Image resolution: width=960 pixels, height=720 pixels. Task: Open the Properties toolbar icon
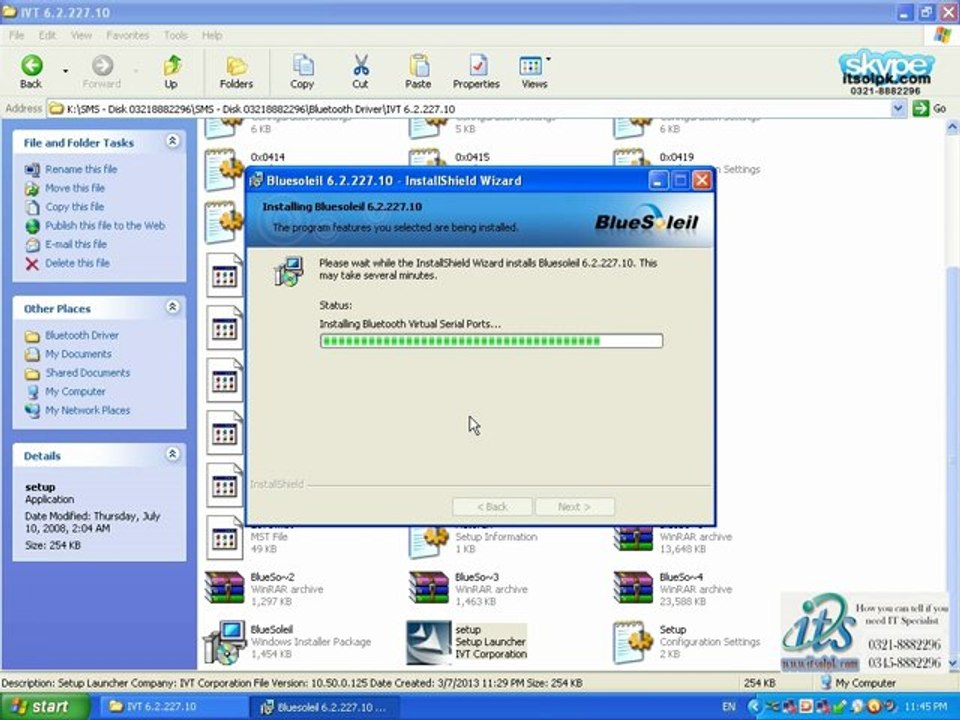477,66
